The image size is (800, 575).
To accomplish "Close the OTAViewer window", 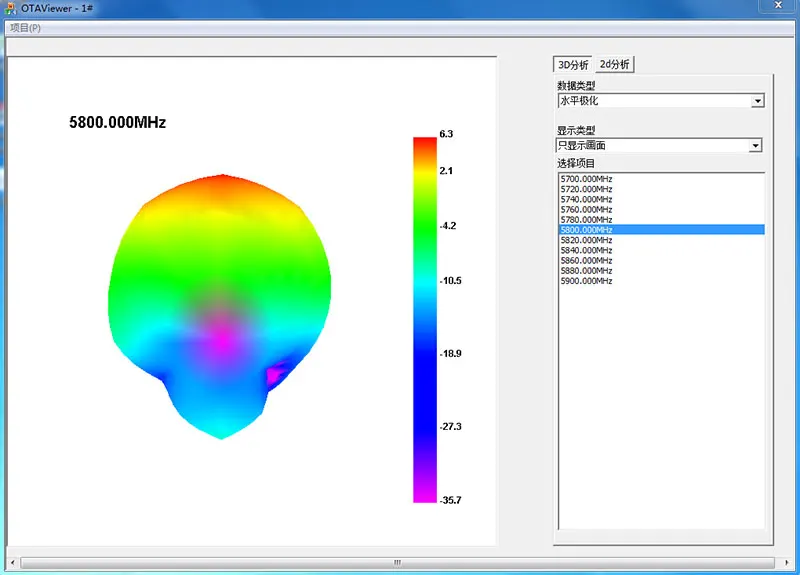I will tap(778, 5).
